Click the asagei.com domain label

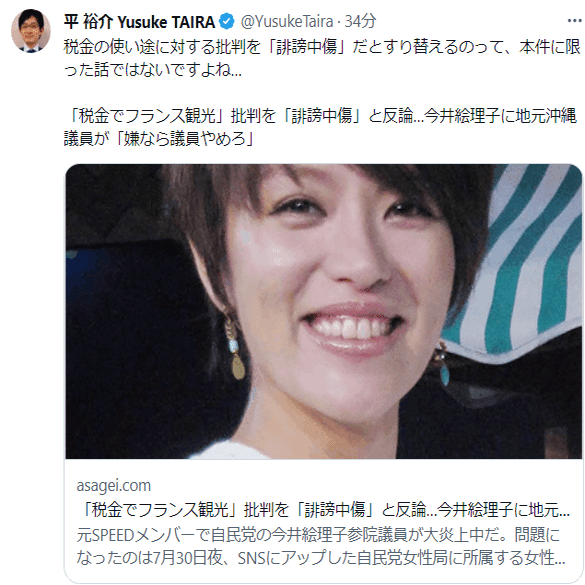pos(114,485)
